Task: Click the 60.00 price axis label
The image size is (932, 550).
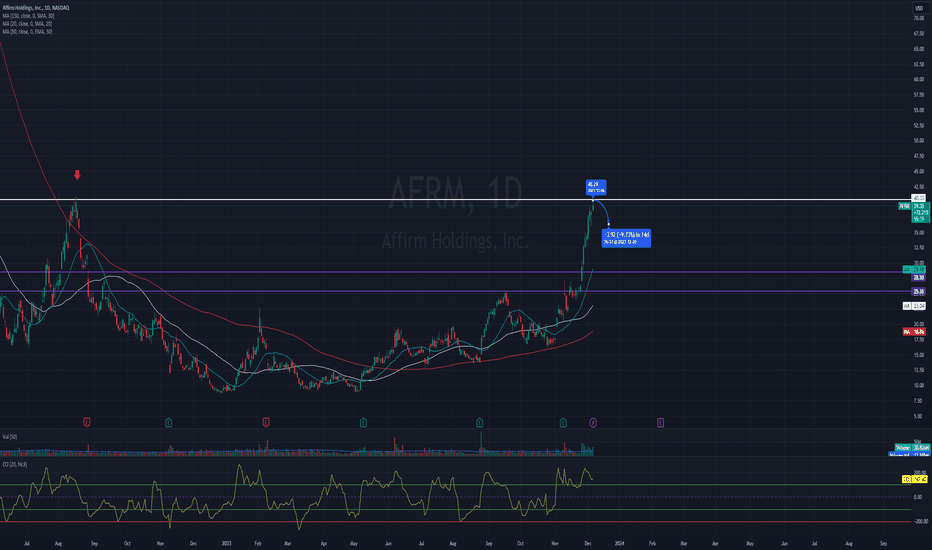Action: [919, 79]
